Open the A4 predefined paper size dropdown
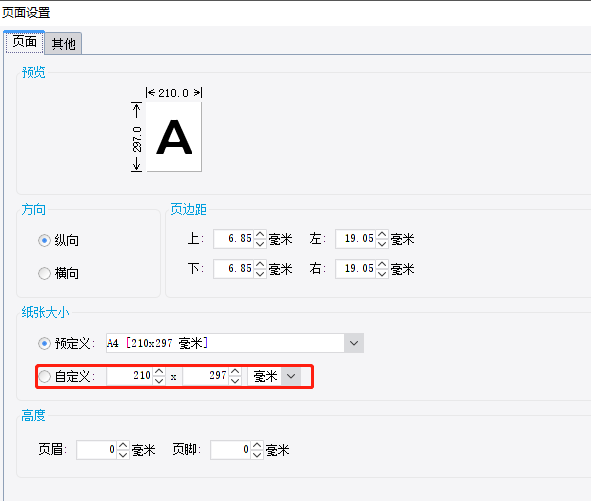 354,343
